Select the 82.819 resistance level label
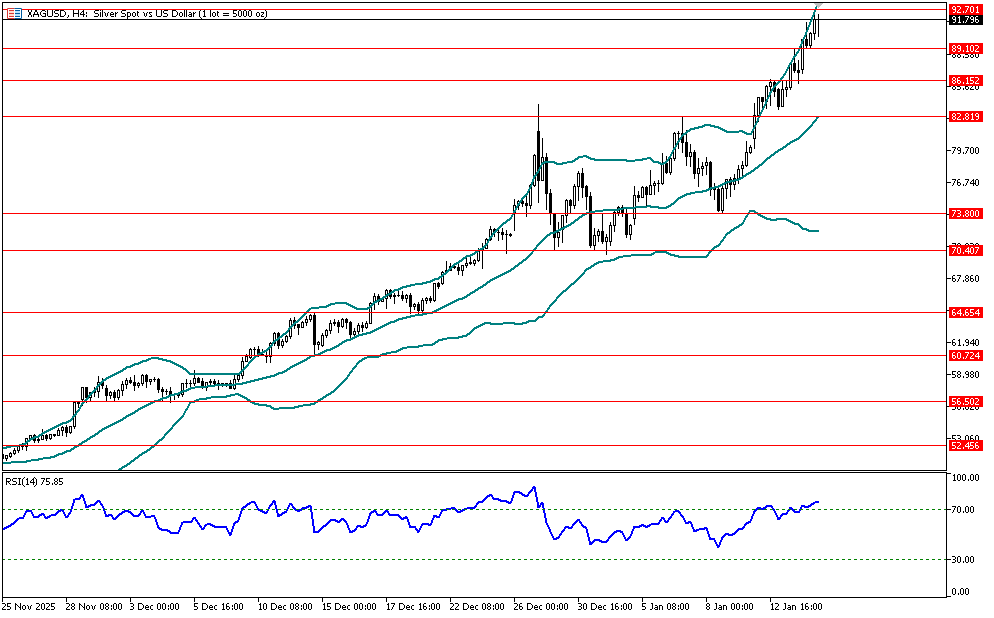994x618 pixels. click(964, 117)
